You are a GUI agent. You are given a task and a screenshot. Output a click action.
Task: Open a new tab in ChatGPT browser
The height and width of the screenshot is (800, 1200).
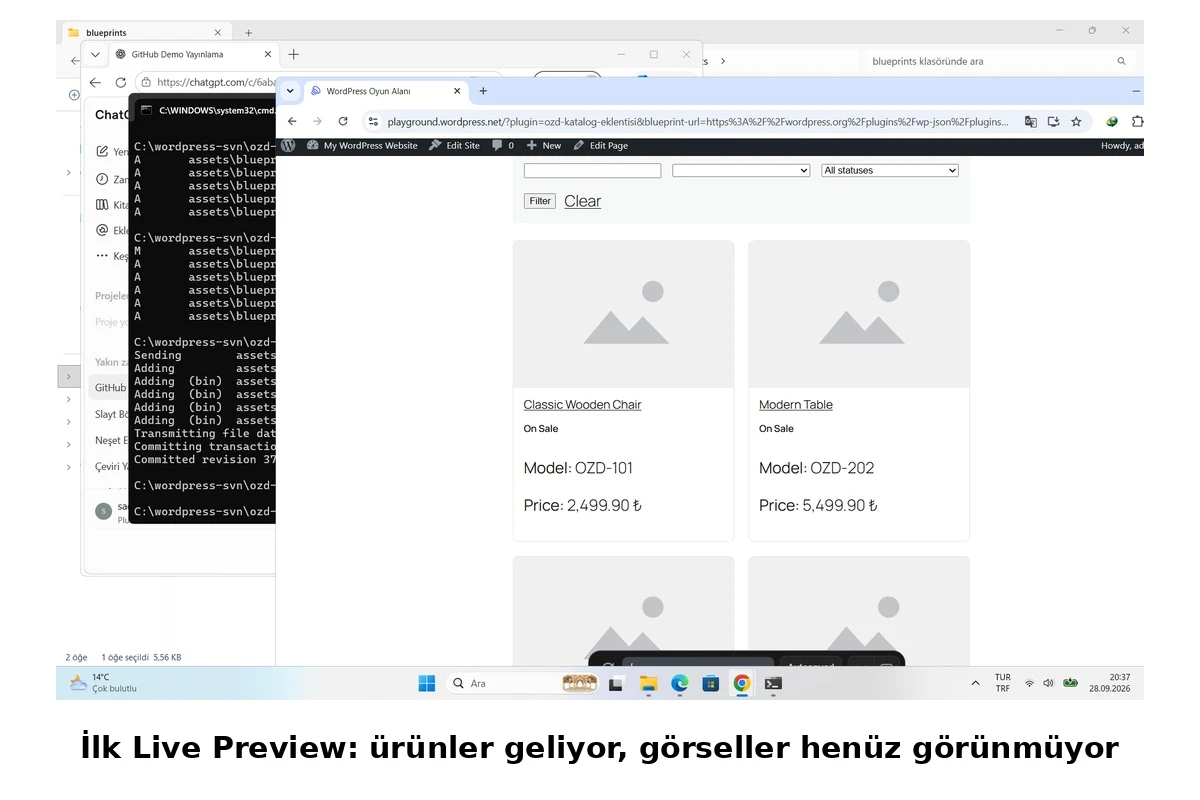[x=293, y=54]
